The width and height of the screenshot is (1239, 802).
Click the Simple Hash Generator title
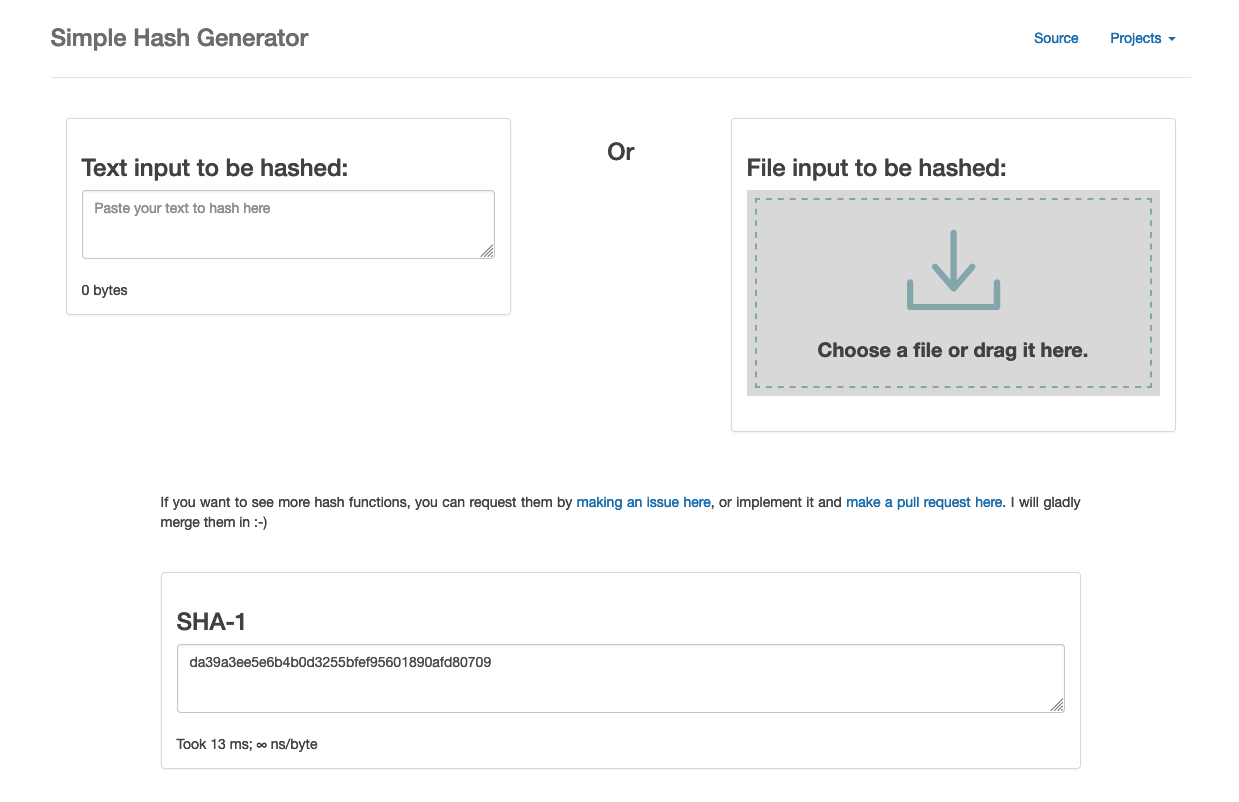179,38
